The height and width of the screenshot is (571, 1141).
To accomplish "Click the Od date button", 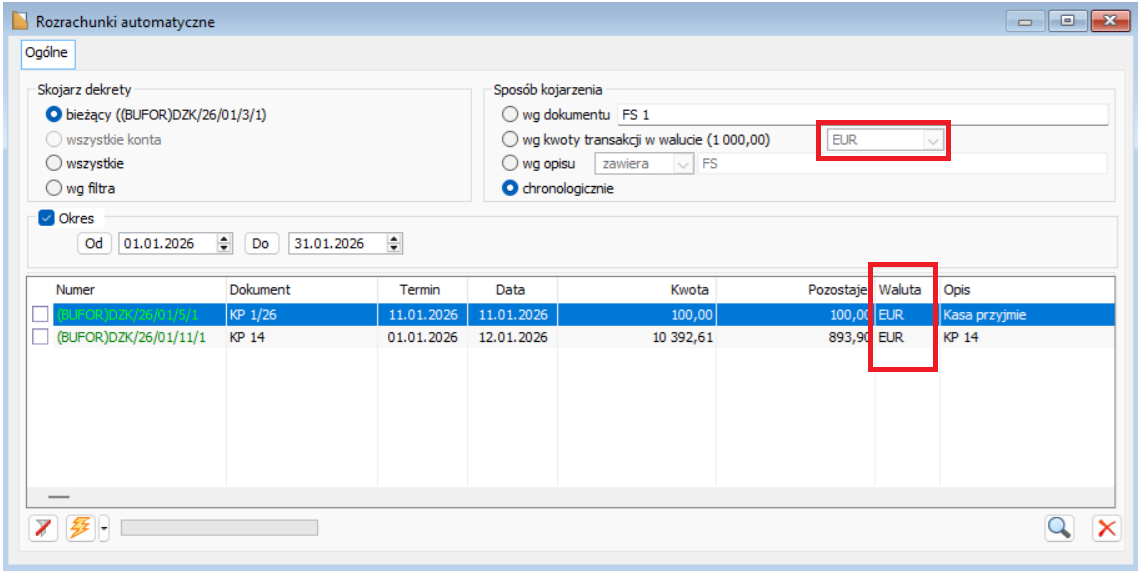I will (94, 244).
